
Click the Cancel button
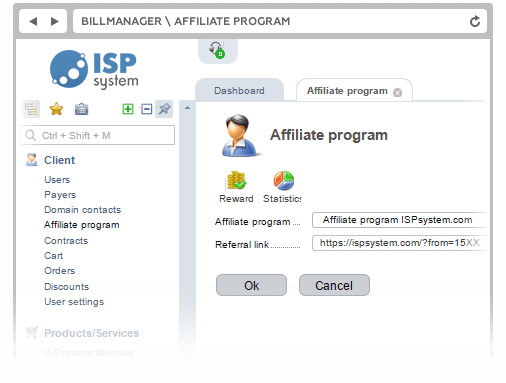pyautogui.click(x=334, y=285)
